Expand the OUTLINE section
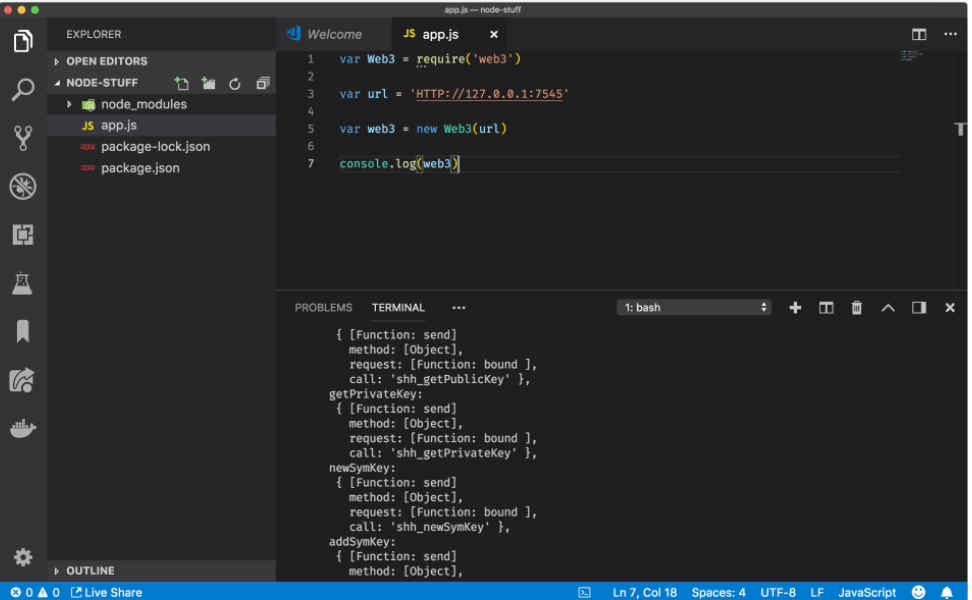This screenshot has width=972, height=600. click(x=161, y=570)
